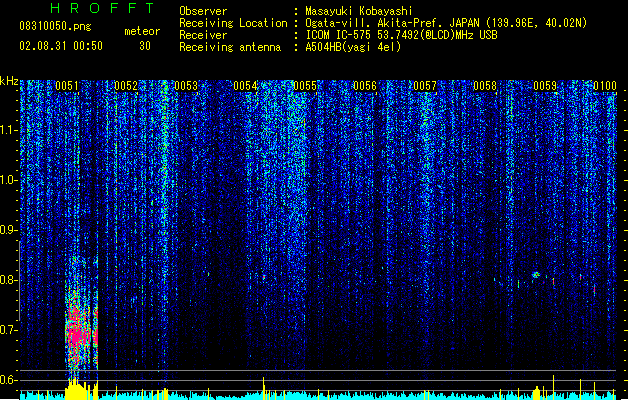
Task: Click the A504HB(yagi 4el) antenna text
Action: click(x=353, y=47)
